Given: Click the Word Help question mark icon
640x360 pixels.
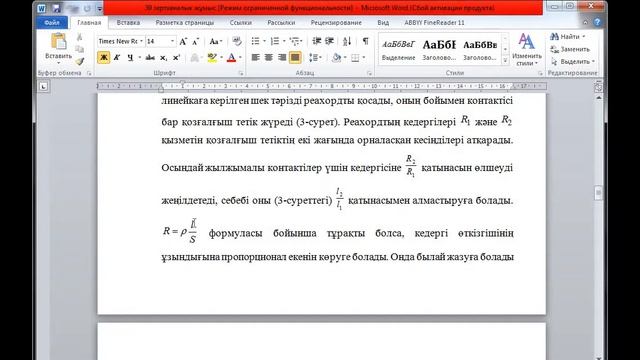Looking at the screenshot, I should point(597,22).
